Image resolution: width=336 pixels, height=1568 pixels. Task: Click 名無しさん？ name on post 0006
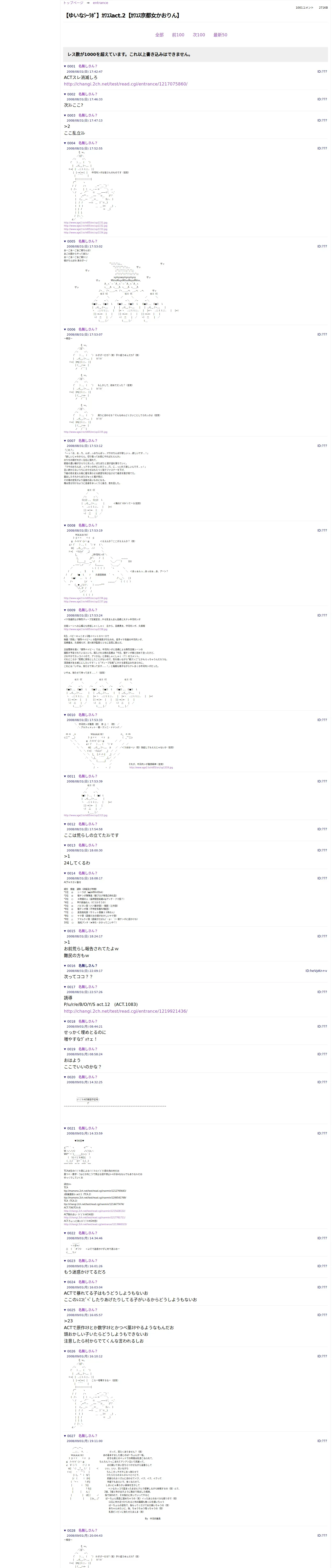tap(88, 329)
